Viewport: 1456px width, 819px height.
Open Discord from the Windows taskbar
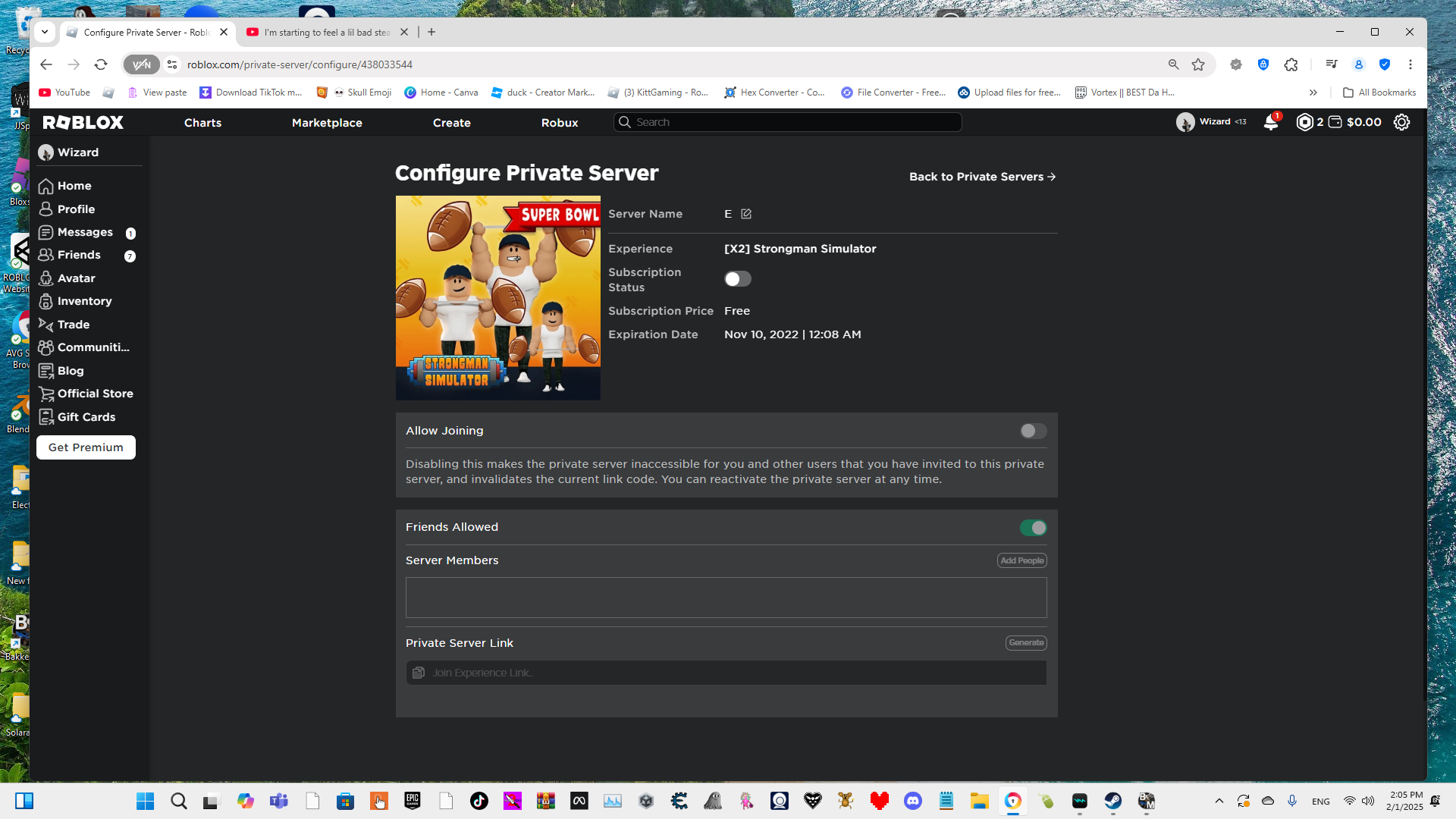[912, 801]
